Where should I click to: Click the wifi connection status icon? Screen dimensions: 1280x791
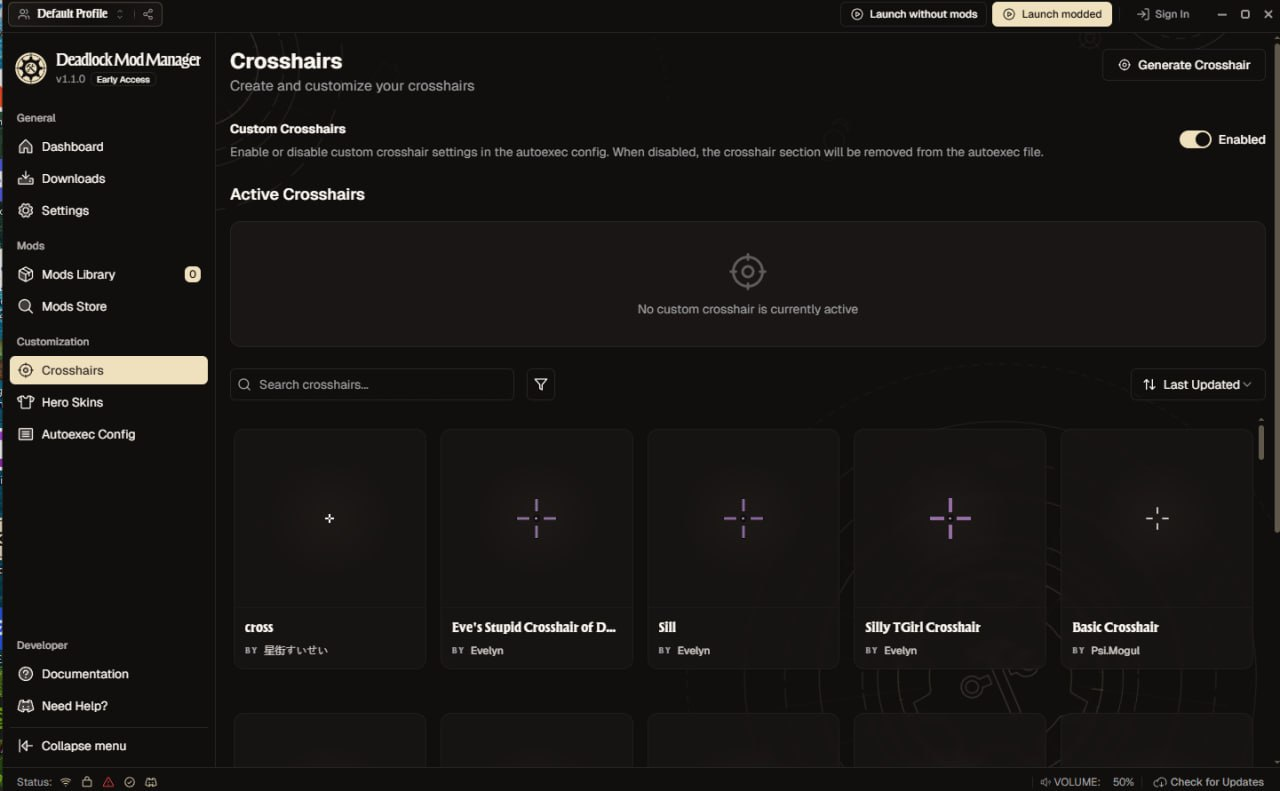click(66, 782)
